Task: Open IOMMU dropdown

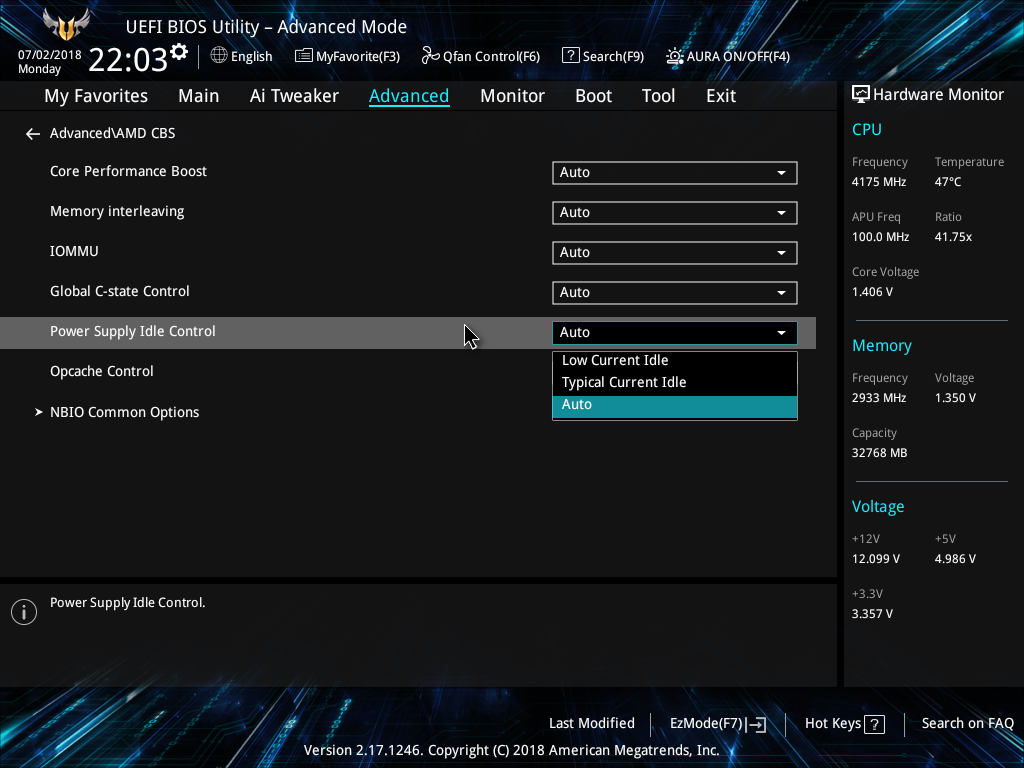Action: click(675, 253)
